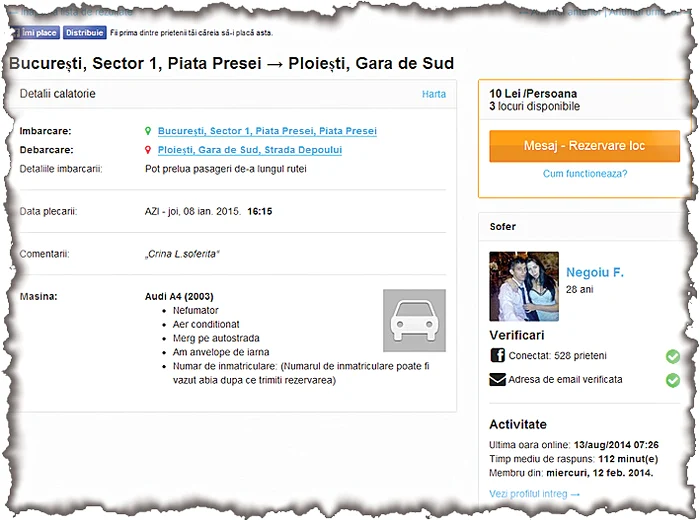Click the red drop-off location pin icon
700x520 pixels.
[148, 150]
